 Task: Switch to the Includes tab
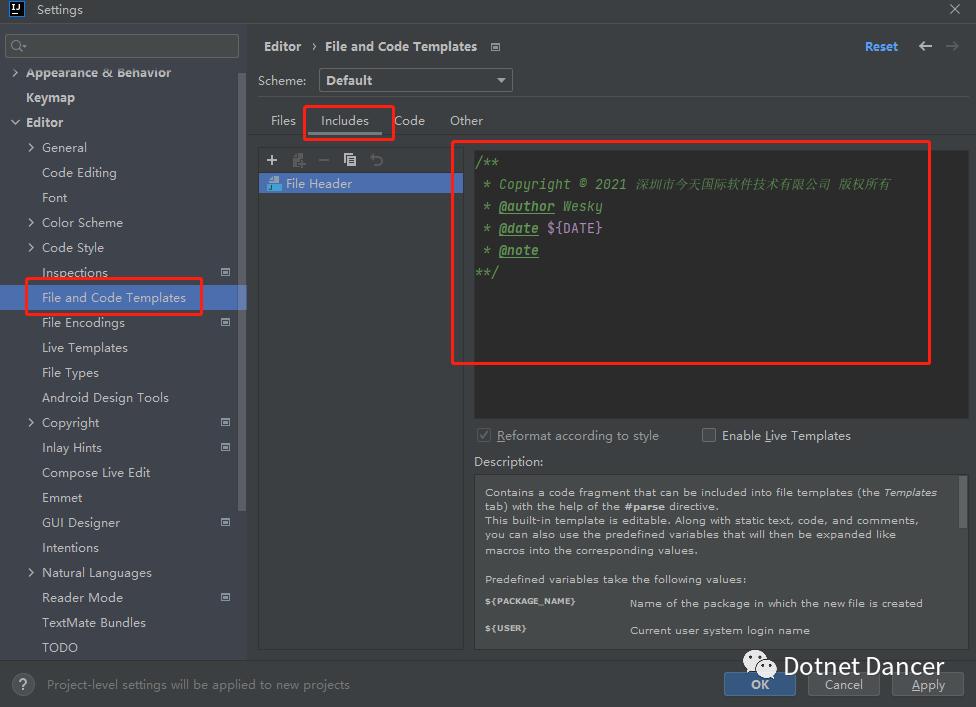345,121
